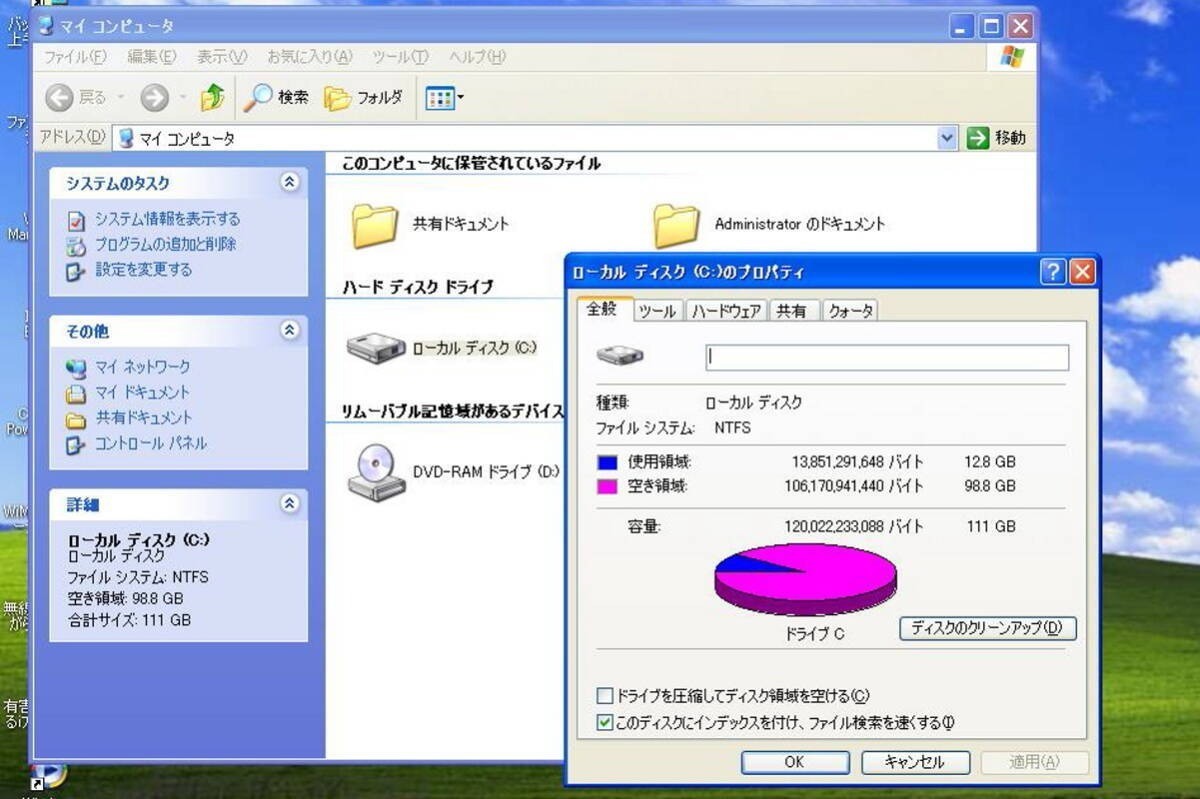Open the 表示(V) menu
Screen dimensions: 1200x799
coord(222,57)
